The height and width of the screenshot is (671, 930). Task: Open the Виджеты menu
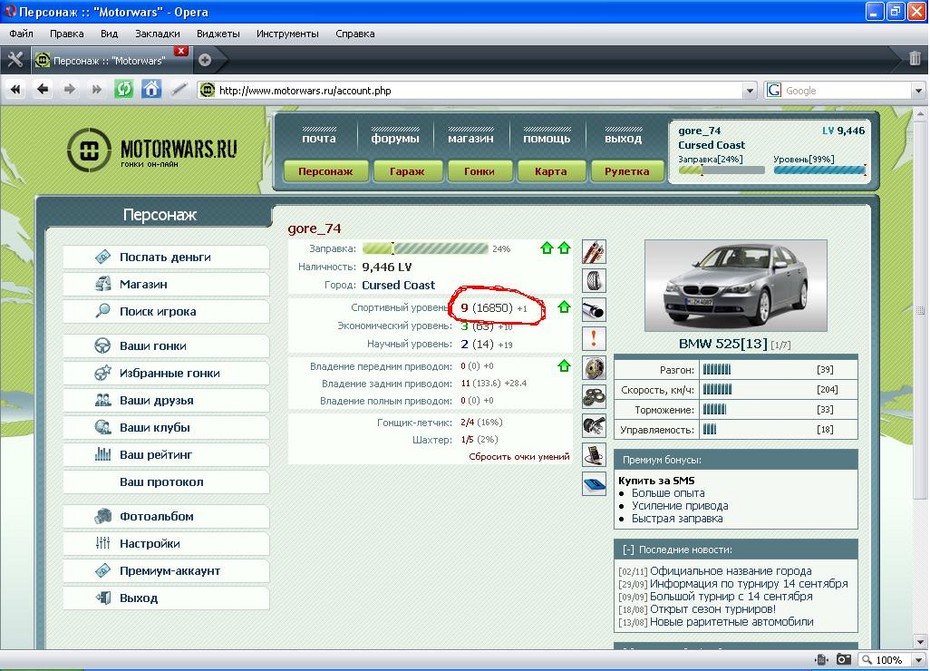point(218,34)
